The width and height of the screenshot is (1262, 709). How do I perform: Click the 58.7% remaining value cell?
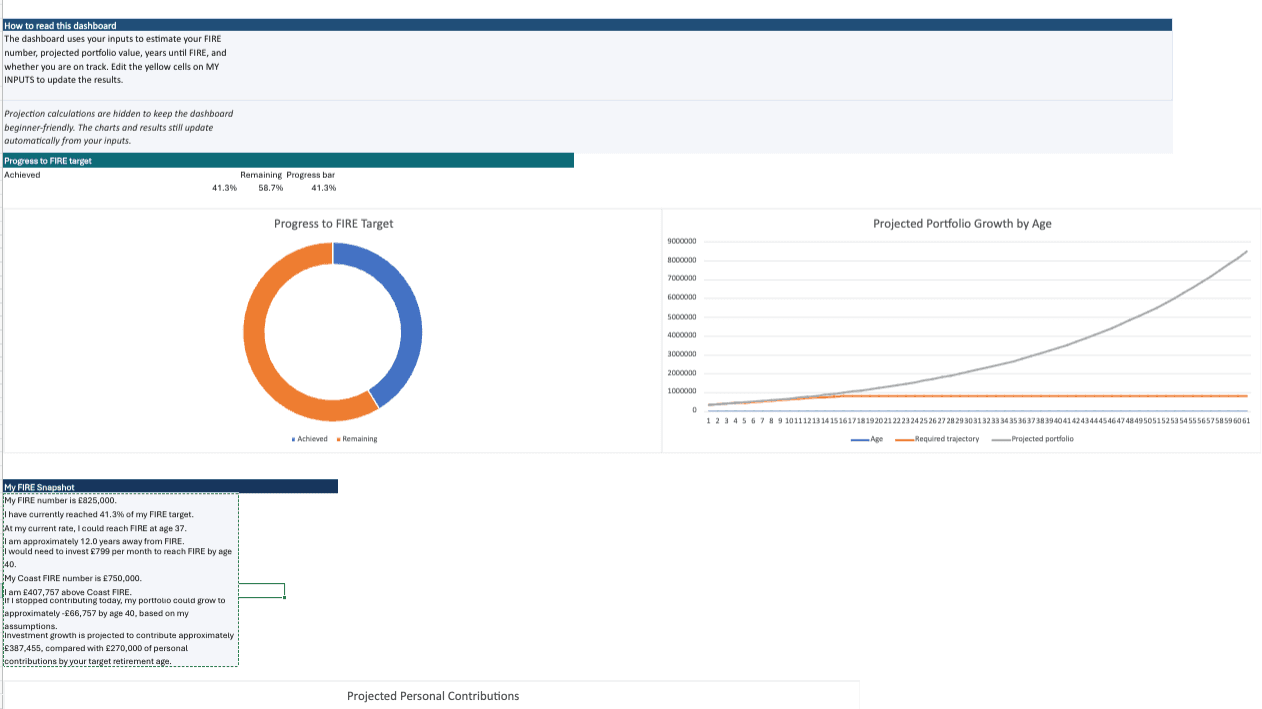coord(270,188)
